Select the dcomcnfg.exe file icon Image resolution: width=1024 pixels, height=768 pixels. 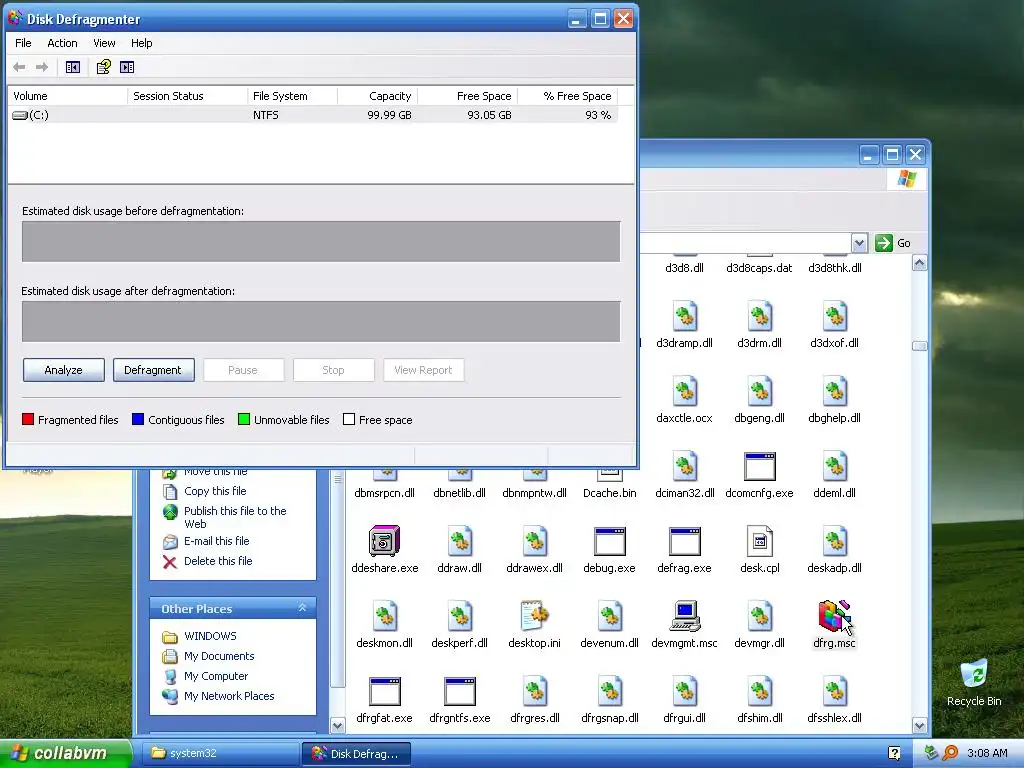[760, 467]
